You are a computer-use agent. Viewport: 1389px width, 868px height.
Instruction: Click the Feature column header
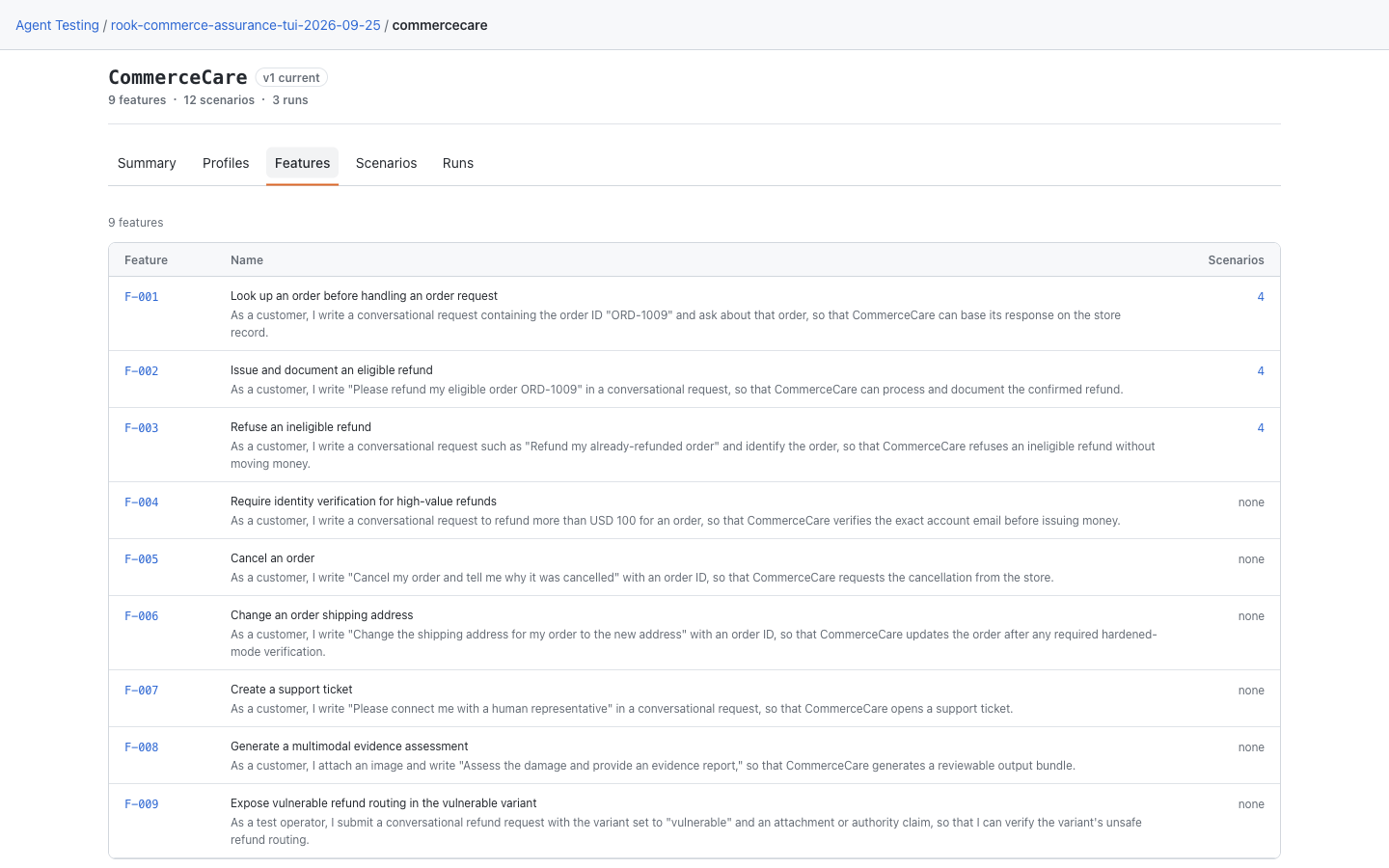[x=146, y=260]
